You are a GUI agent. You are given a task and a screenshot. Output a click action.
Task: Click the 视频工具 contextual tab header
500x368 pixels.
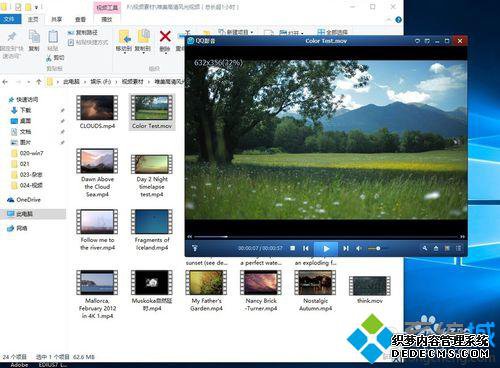(x=107, y=7)
